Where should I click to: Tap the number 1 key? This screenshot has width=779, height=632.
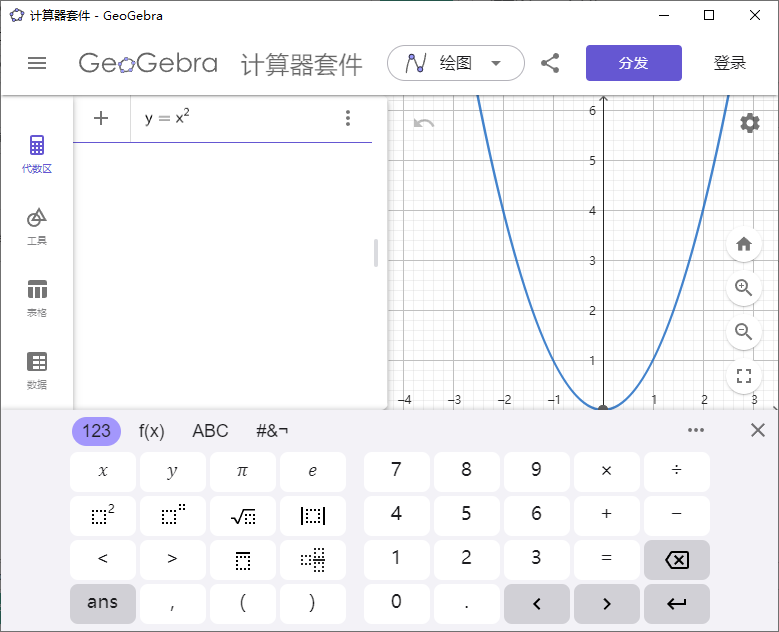click(x=396, y=559)
